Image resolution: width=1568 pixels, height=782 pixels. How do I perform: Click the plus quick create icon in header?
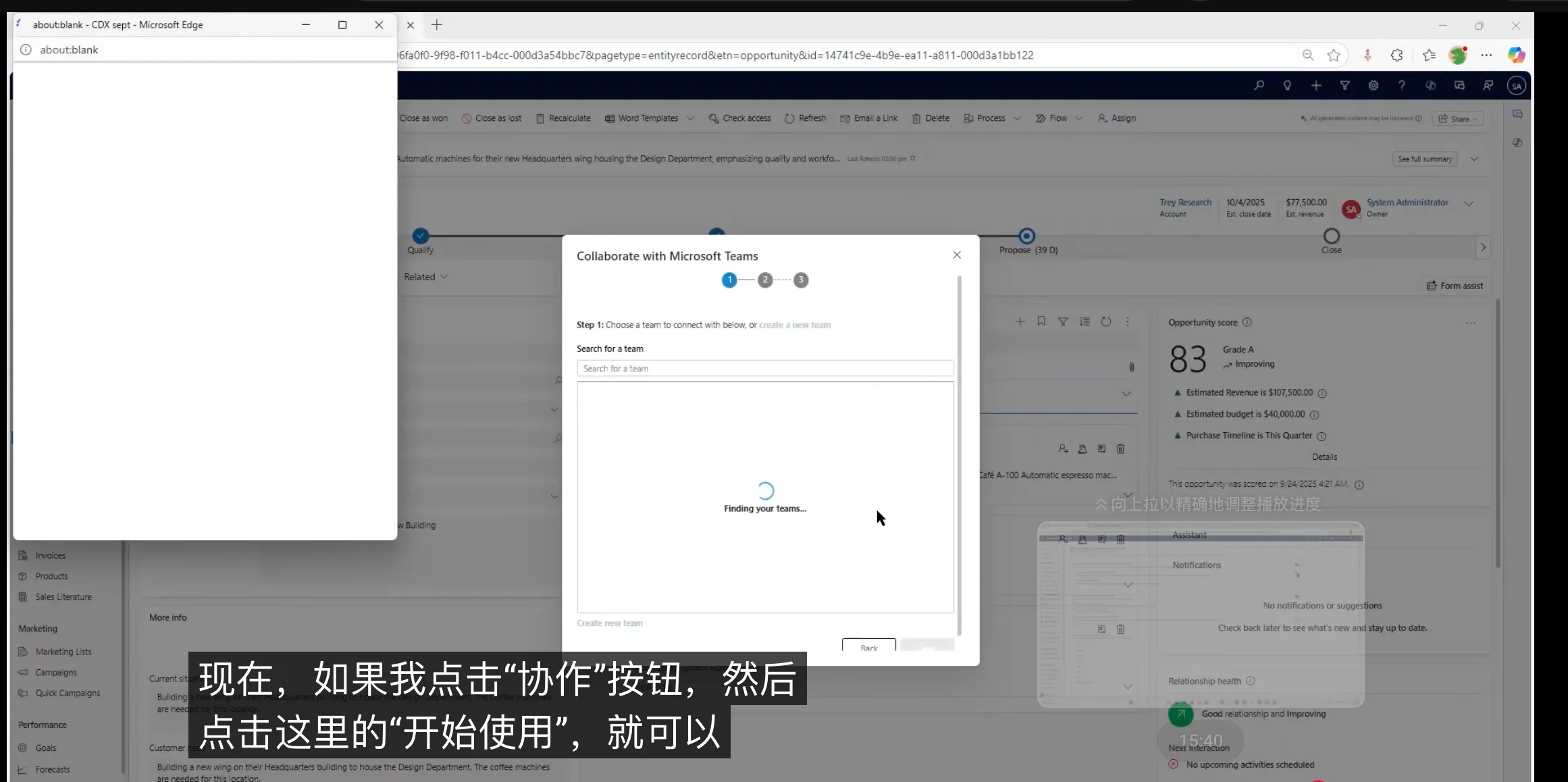[1316, 86]
